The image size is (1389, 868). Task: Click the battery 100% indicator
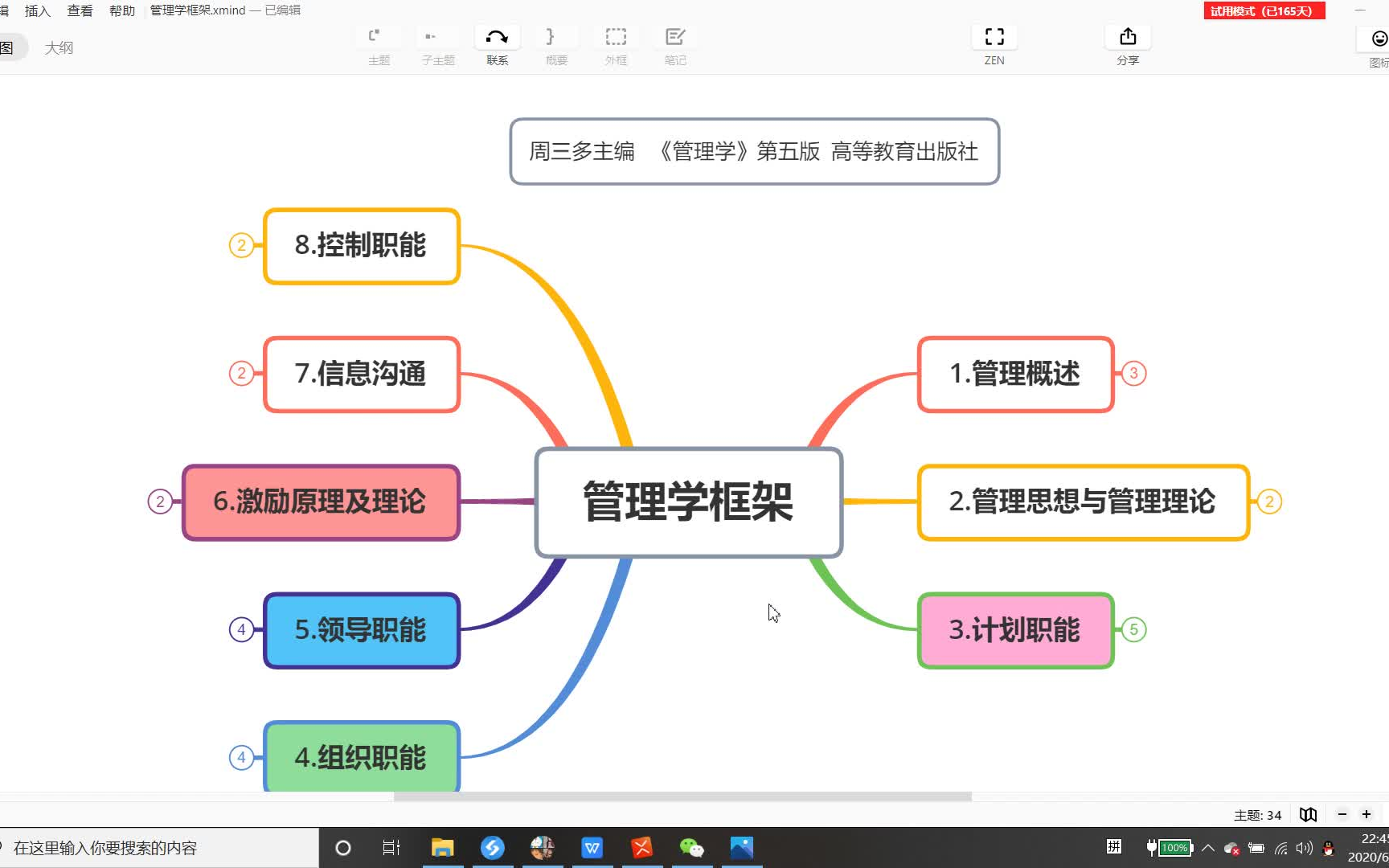pos(1170,848)
